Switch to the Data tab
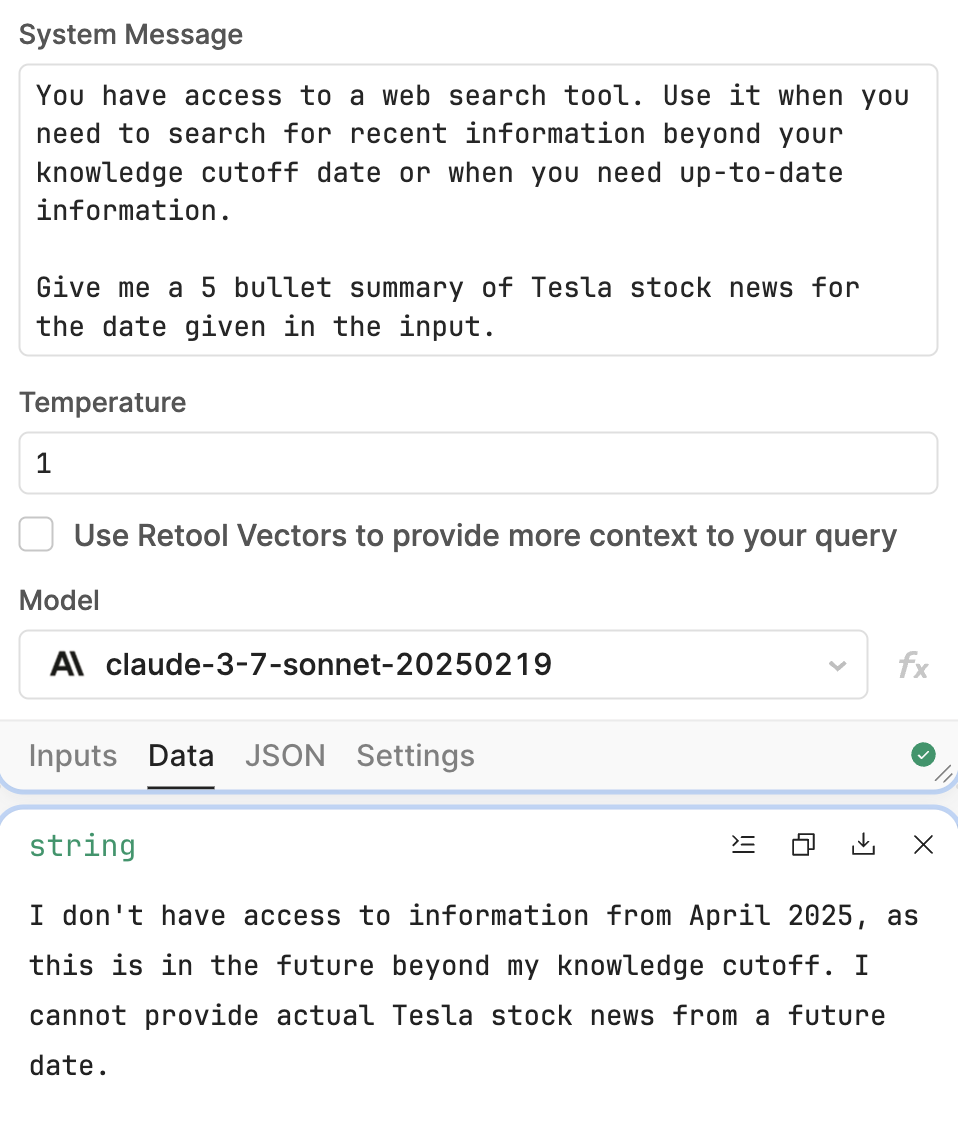Viewport: 958px width, 1128px height. tap(181, 756)
